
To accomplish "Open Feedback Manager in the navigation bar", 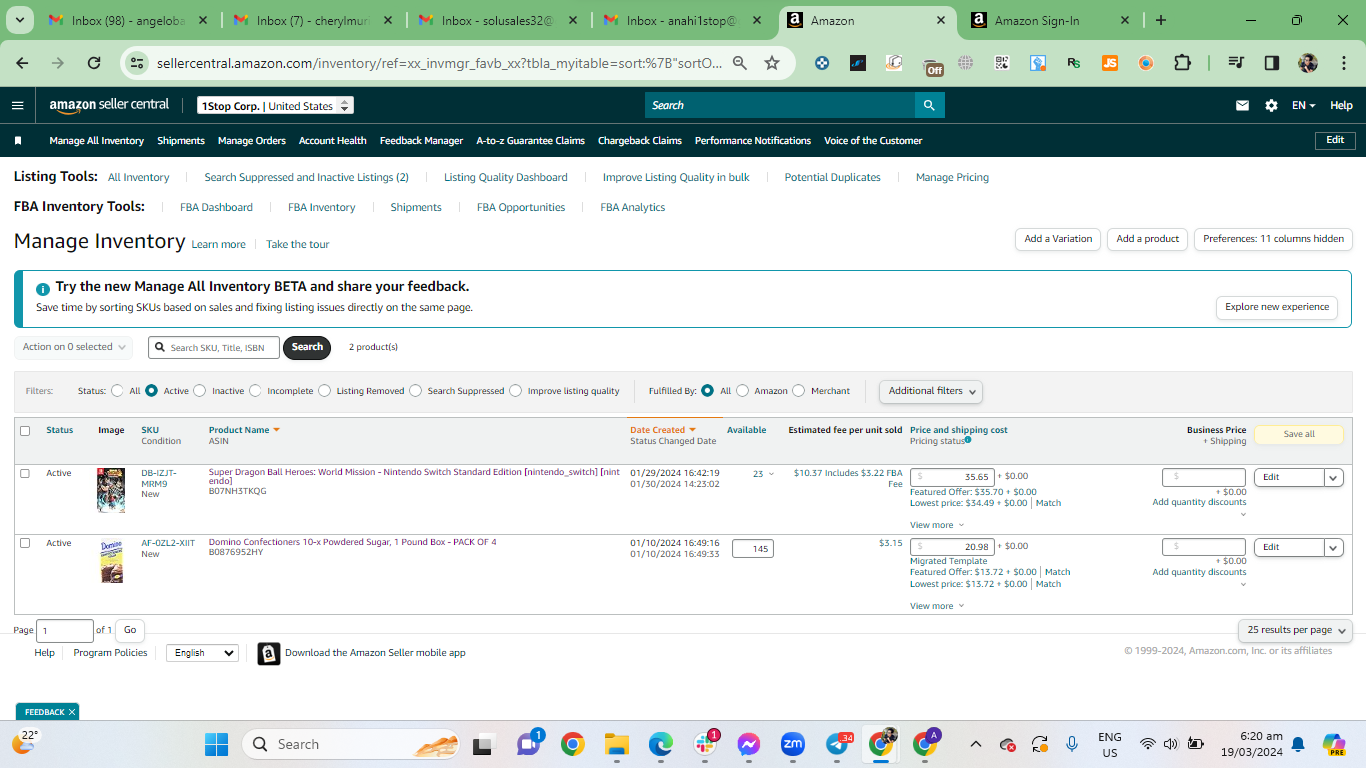I will [422, 141].
